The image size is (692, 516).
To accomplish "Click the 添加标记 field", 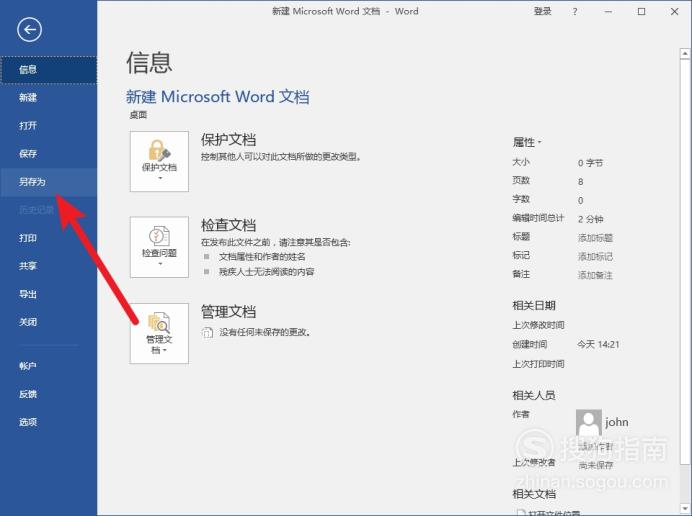I will coord(595,256).
